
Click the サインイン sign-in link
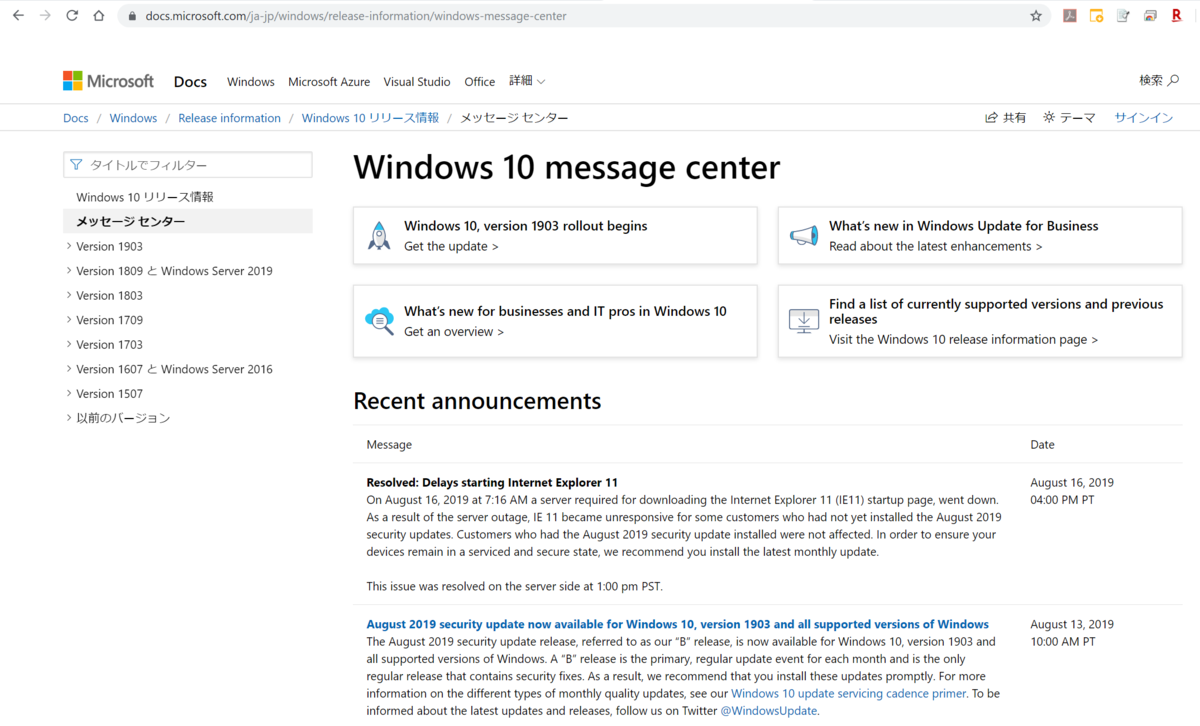(1144, 118)
